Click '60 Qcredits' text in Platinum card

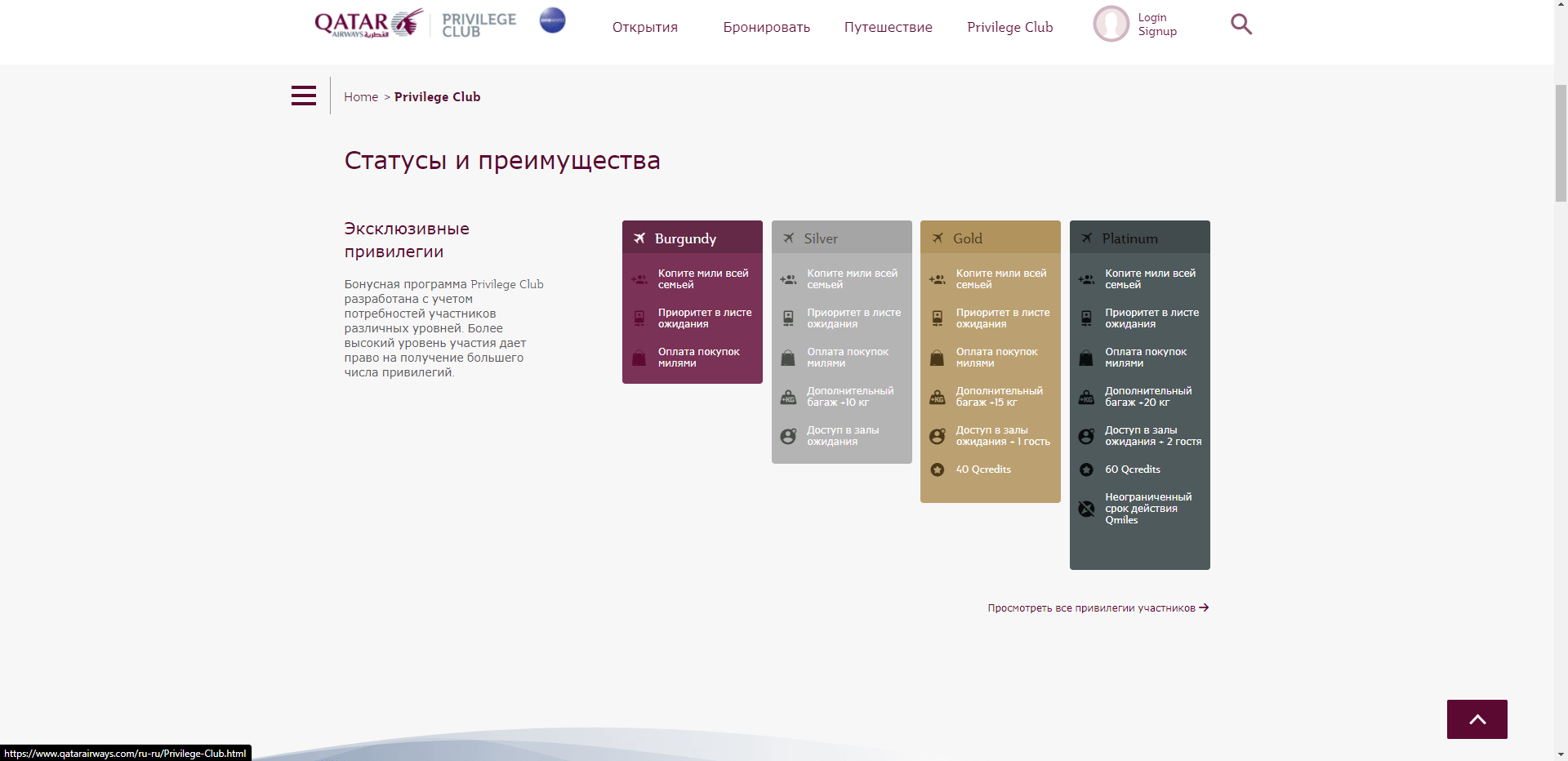pyautogui.click(x=1133, y=470)
